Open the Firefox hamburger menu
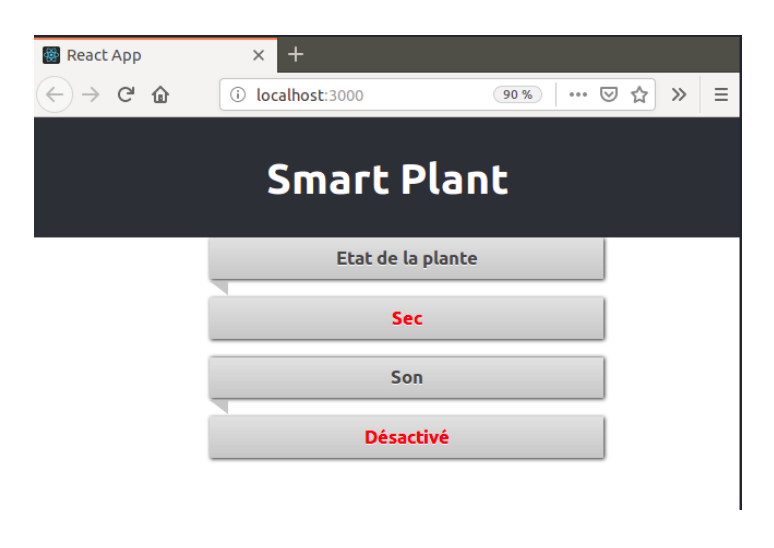The width and height of the screenshot is (774, 548). (720, 95)
